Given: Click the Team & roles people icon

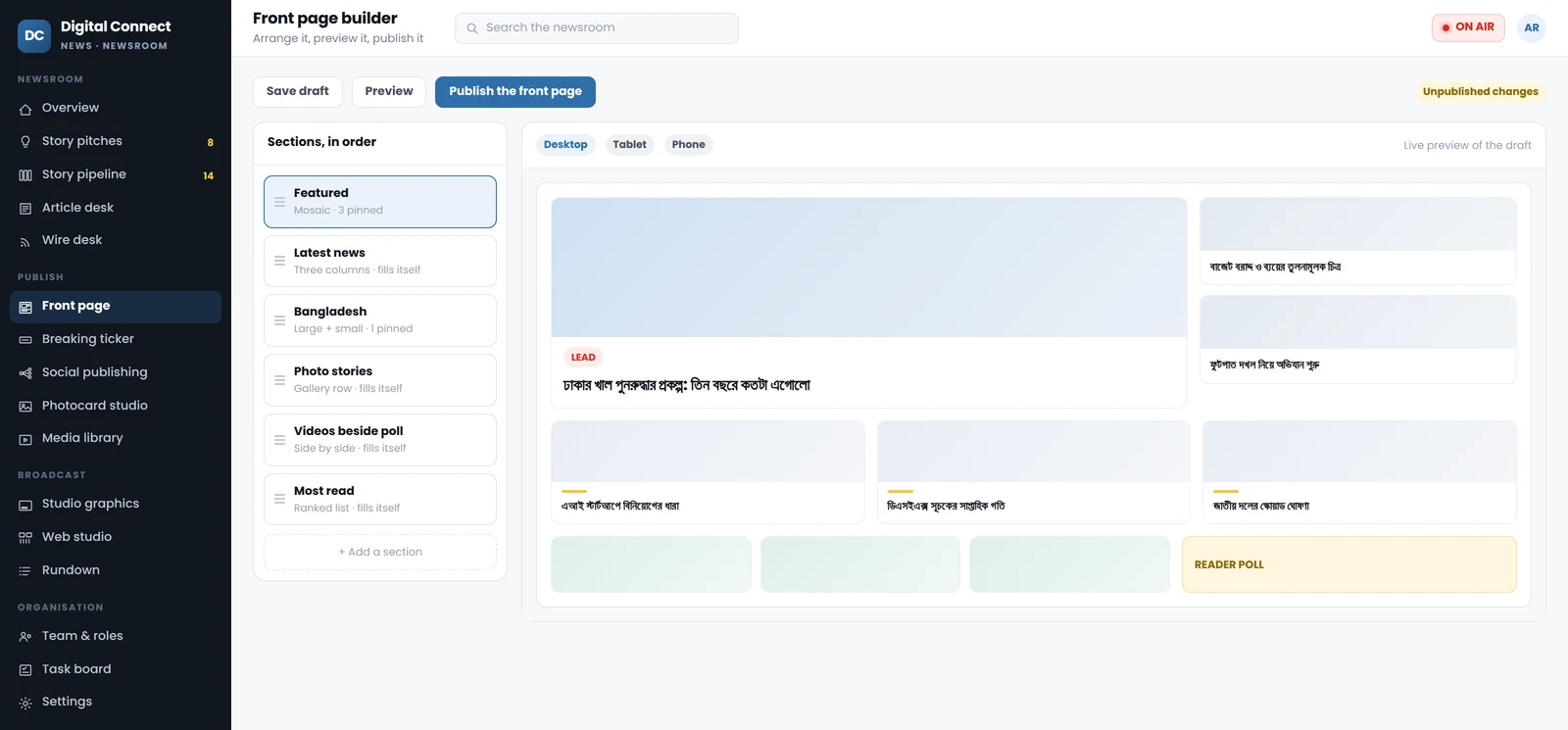Looking at the screenshot, I should 25,637.
